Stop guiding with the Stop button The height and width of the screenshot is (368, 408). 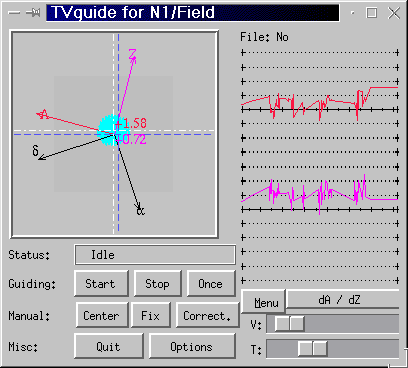point(157,284)
